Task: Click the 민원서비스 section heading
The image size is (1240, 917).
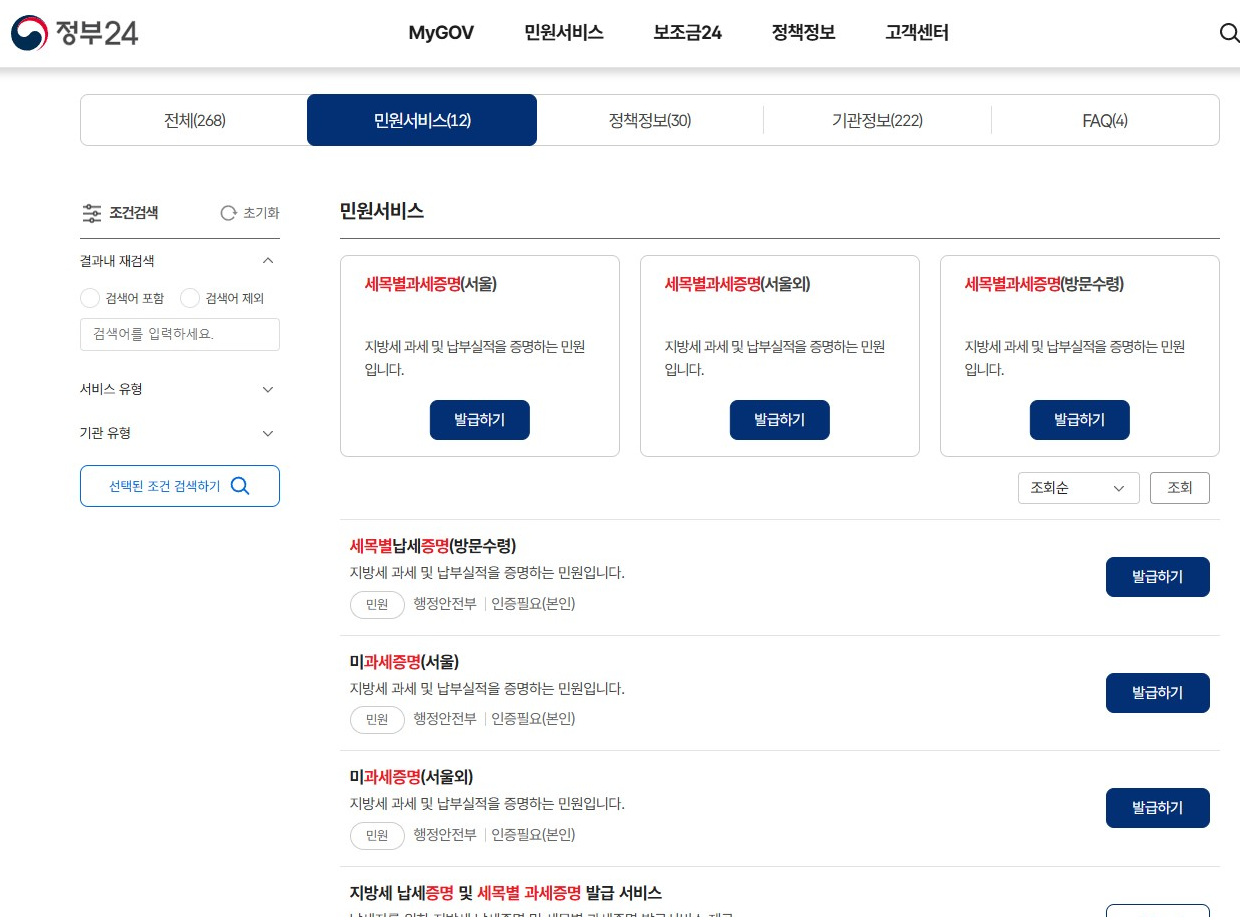Action: (382, 211)
